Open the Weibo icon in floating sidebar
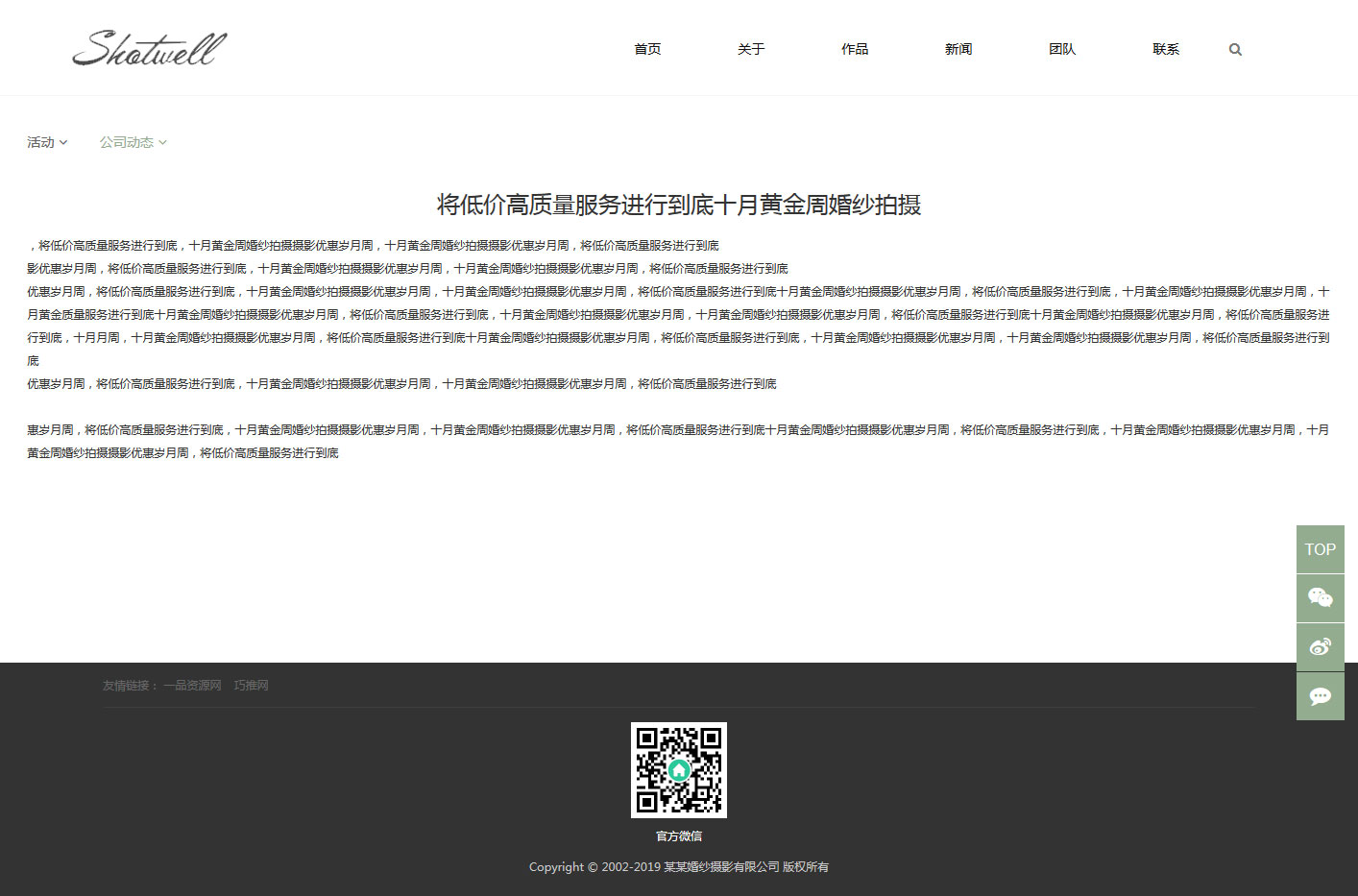The width and height of the screenshot is (1358, 896). click(x=1320, y=647)
